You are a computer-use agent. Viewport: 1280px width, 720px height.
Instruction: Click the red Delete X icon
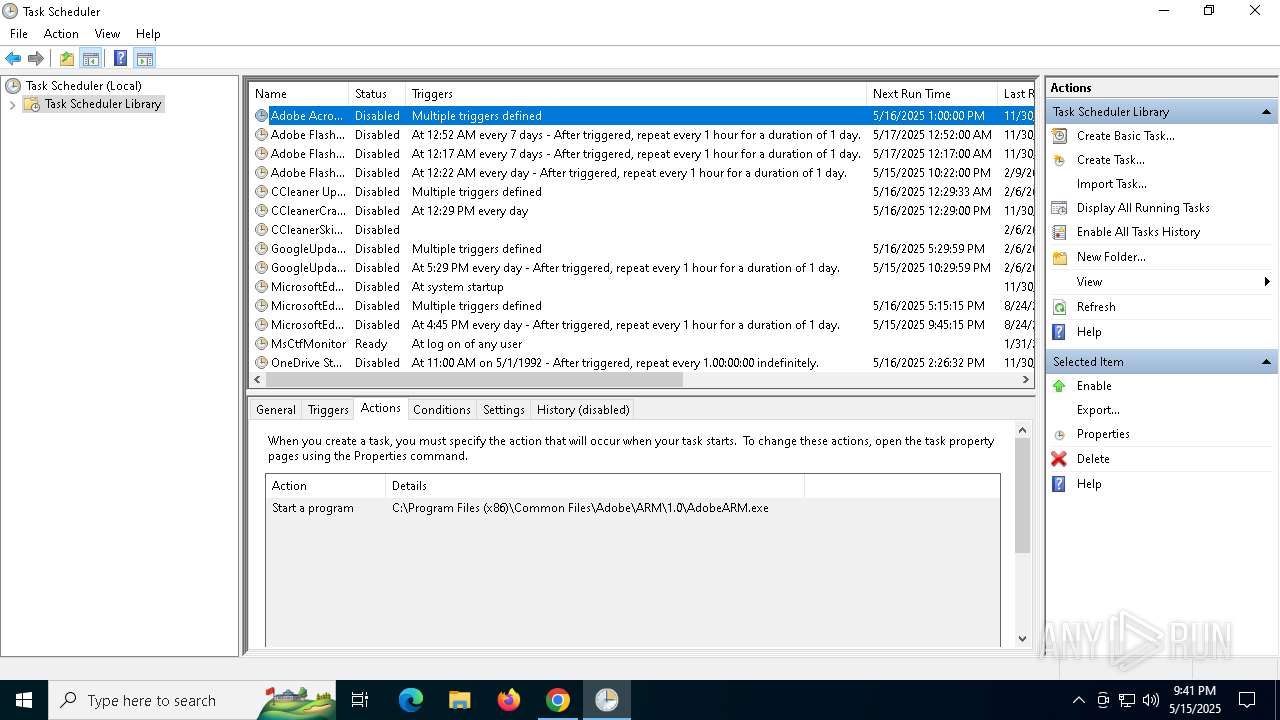point(1059,459)
